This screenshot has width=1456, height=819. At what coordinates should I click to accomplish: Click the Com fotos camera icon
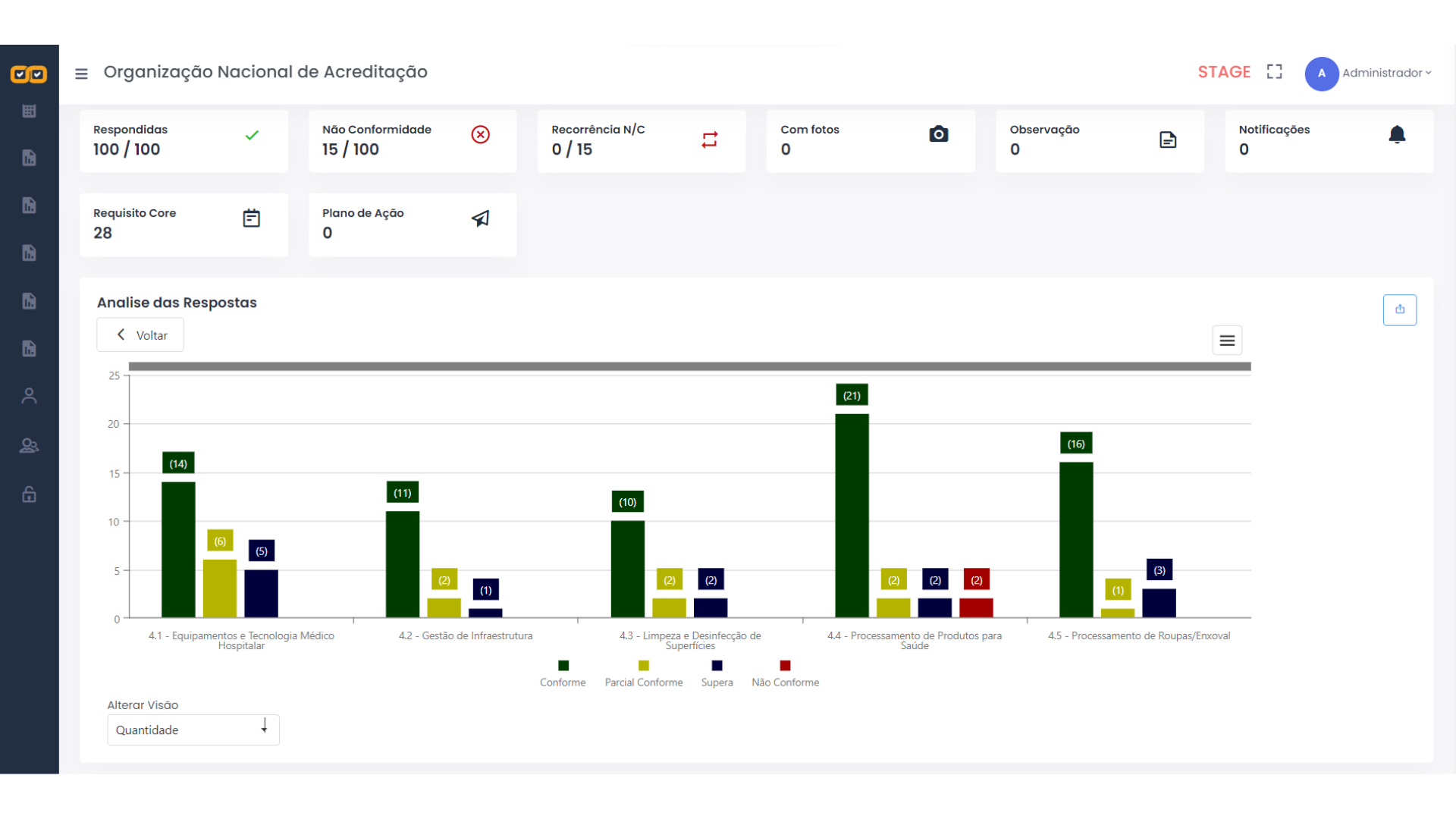point(938,134)
